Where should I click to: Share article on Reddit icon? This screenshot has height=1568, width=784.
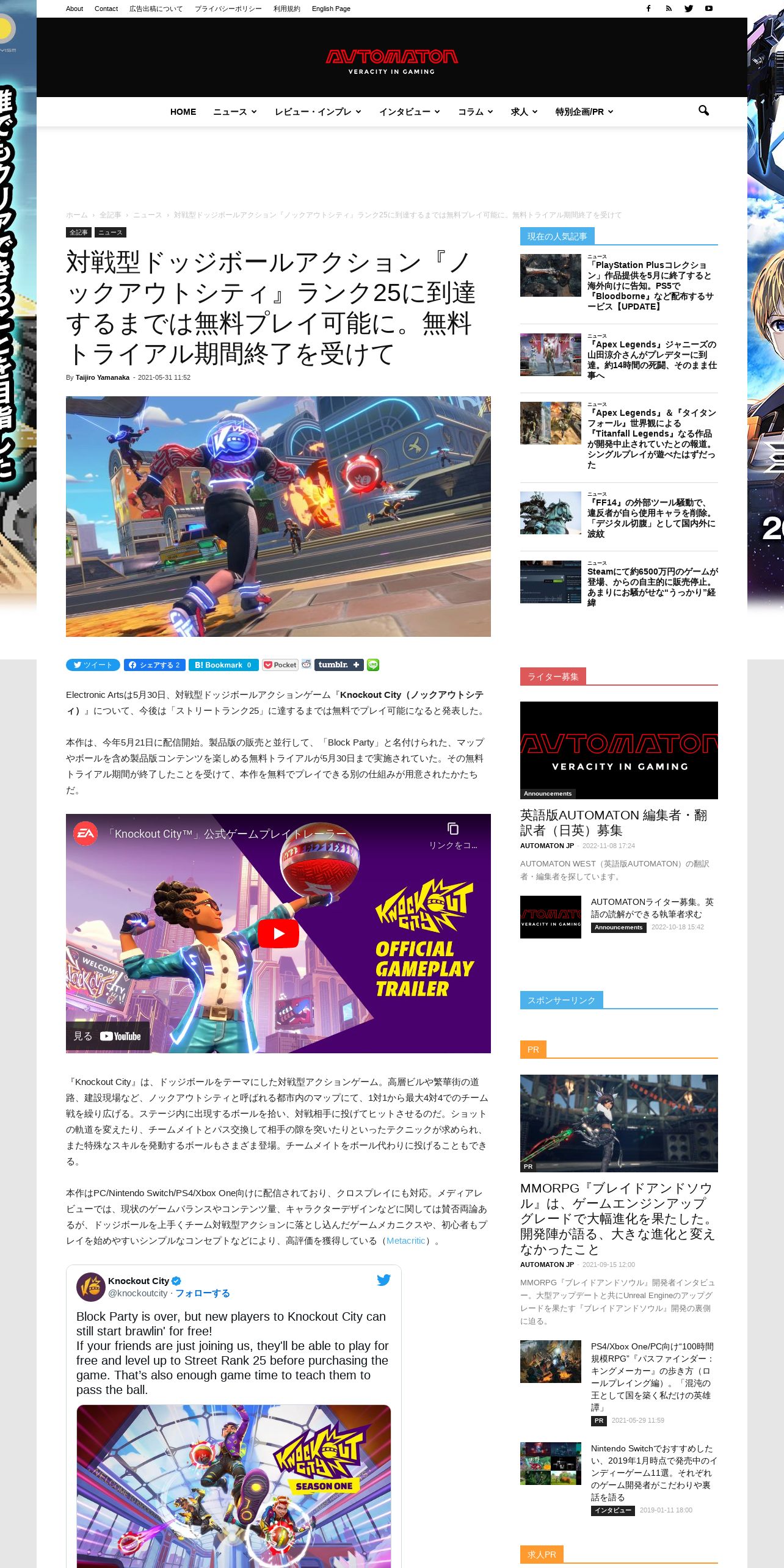tap(307, 664)
